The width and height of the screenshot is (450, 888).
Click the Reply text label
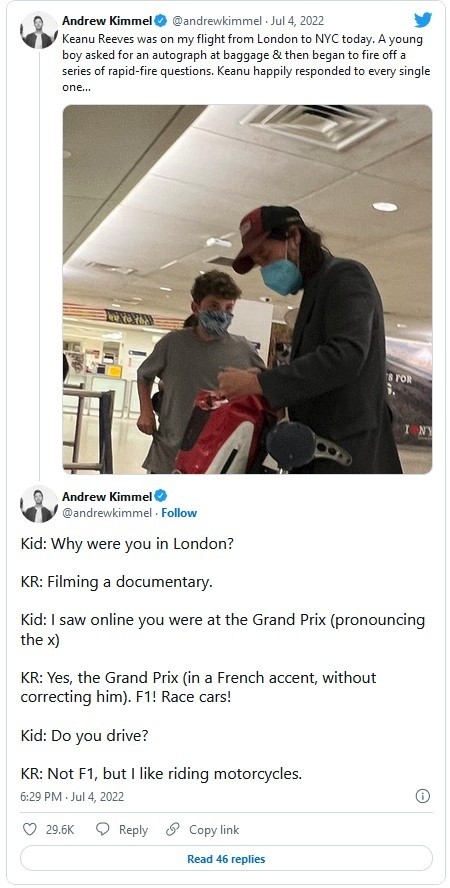133,830
